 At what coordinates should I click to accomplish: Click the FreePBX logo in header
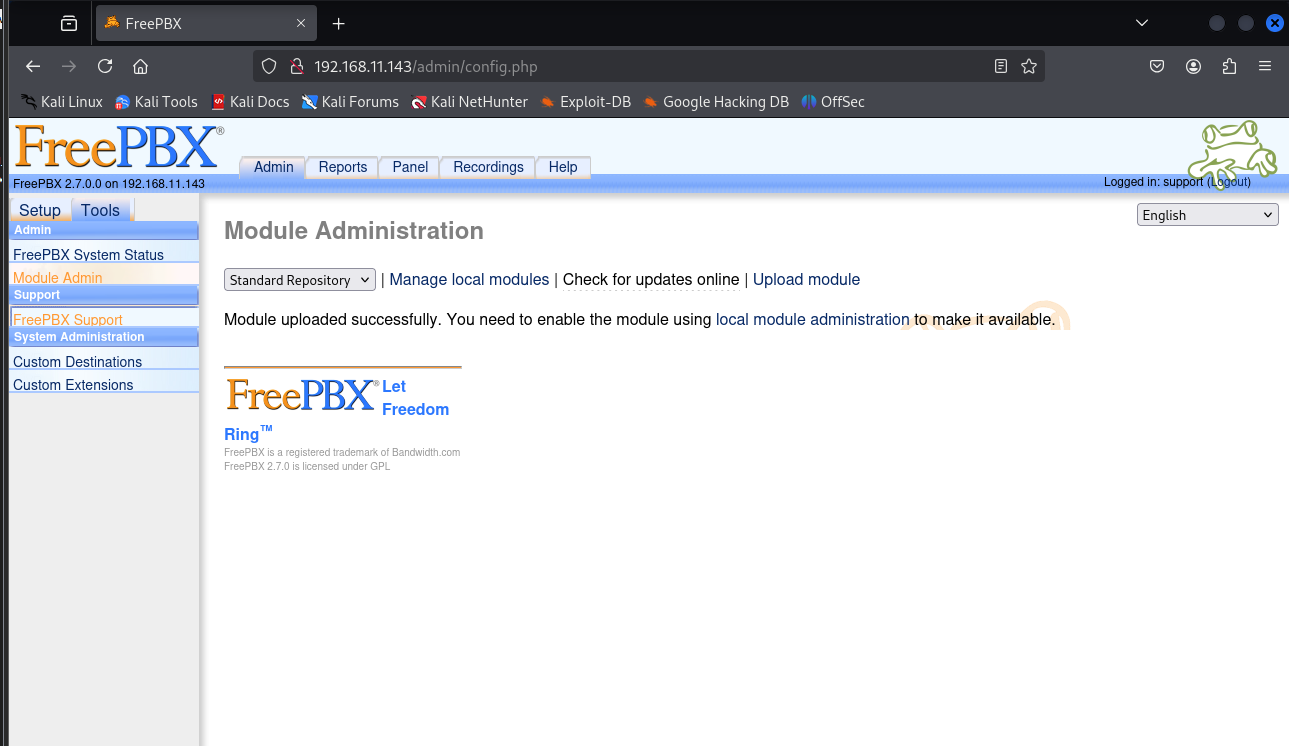(118, 147)
